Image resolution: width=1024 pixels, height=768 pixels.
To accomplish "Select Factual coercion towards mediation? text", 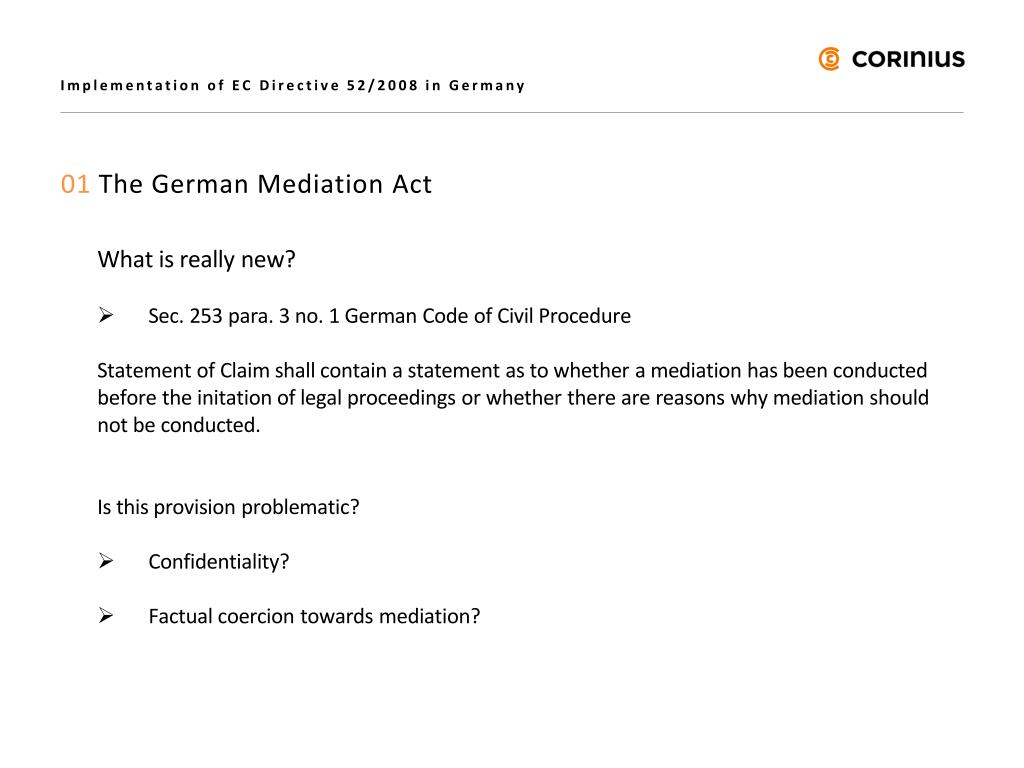I will [314, 616].
